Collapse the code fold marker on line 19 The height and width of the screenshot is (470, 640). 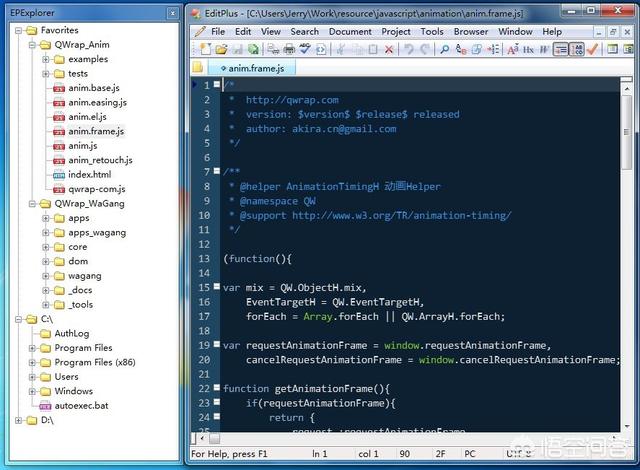(x=217, y=344)
